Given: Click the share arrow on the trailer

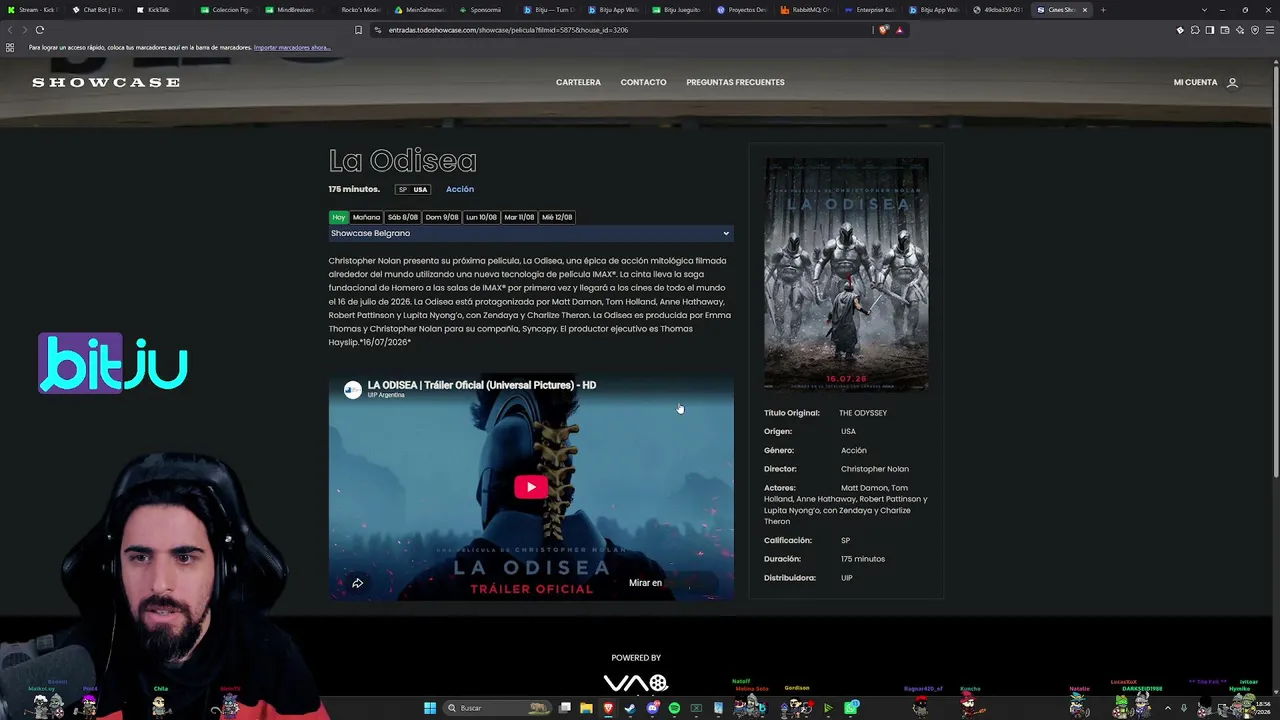Looking at the screenshot, I should click(x=357, y=583).
